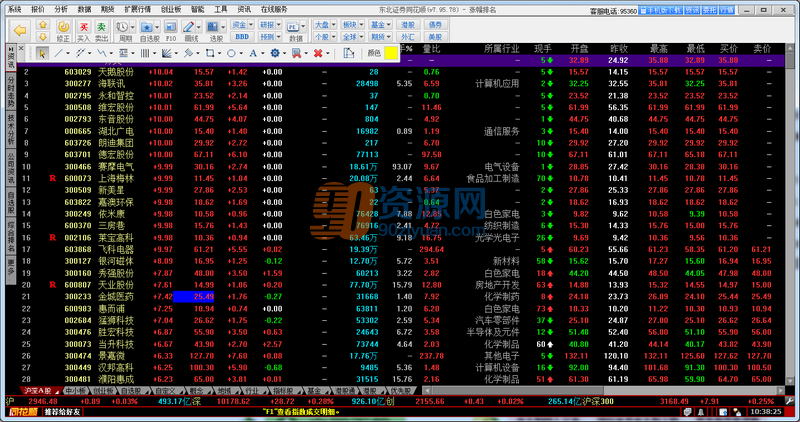Pick the yellow 颜色 color swatch
Screen dimensions: 800x422
391,53
